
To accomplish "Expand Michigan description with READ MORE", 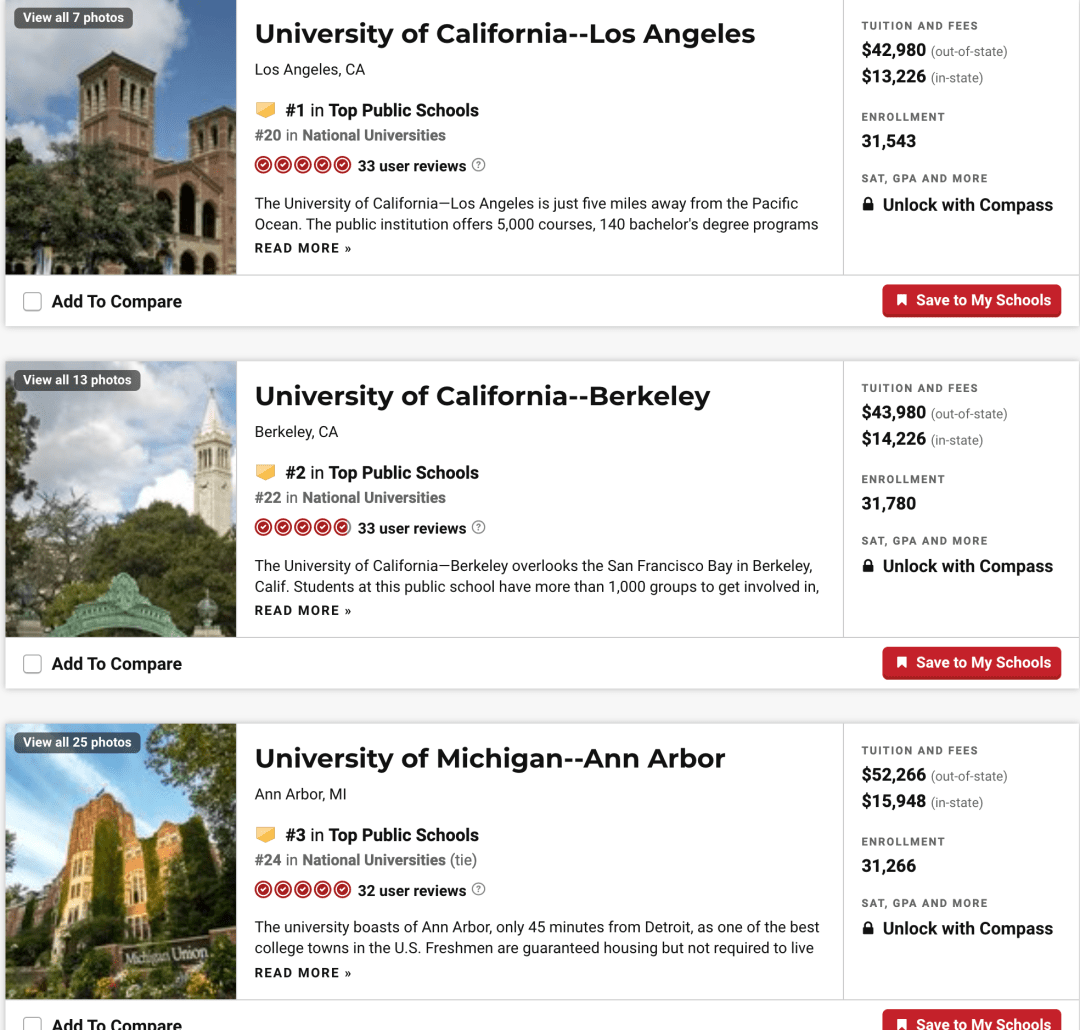I will (303, 972).
